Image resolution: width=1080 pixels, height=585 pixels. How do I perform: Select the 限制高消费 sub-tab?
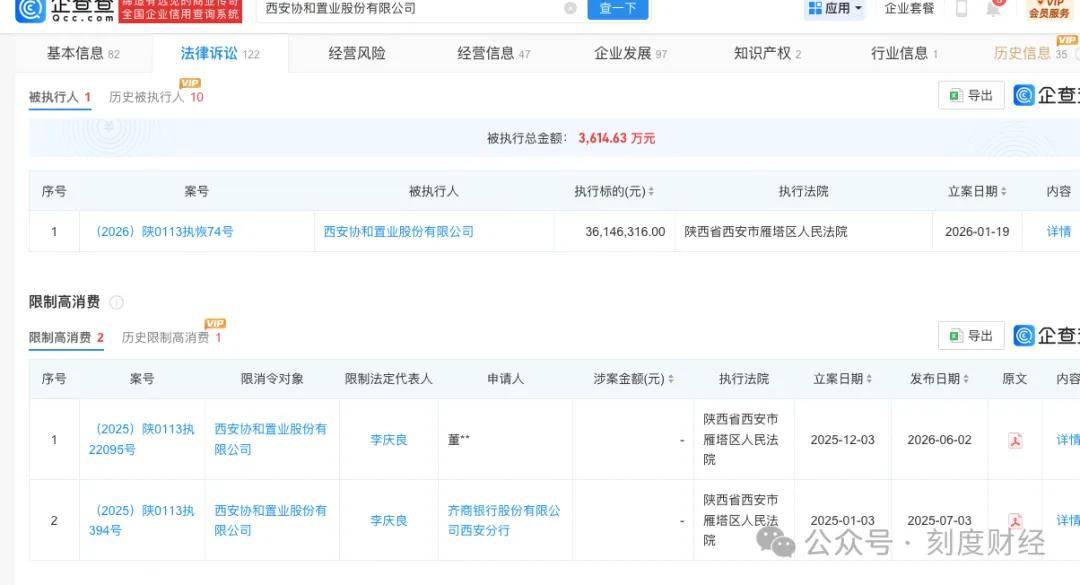tap(66, 338)
